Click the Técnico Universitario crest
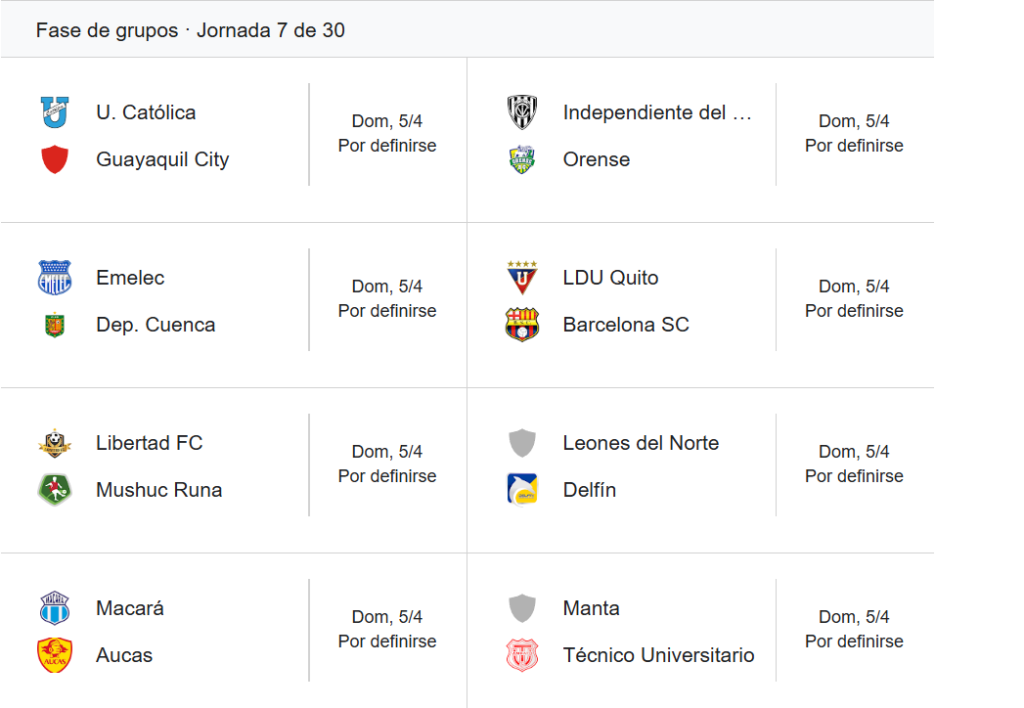1024x708 pixels. [x=522, y=655]
